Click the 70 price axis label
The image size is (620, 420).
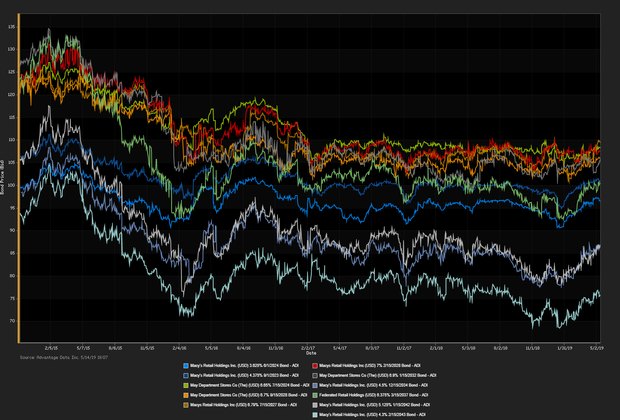coord(12,321)
